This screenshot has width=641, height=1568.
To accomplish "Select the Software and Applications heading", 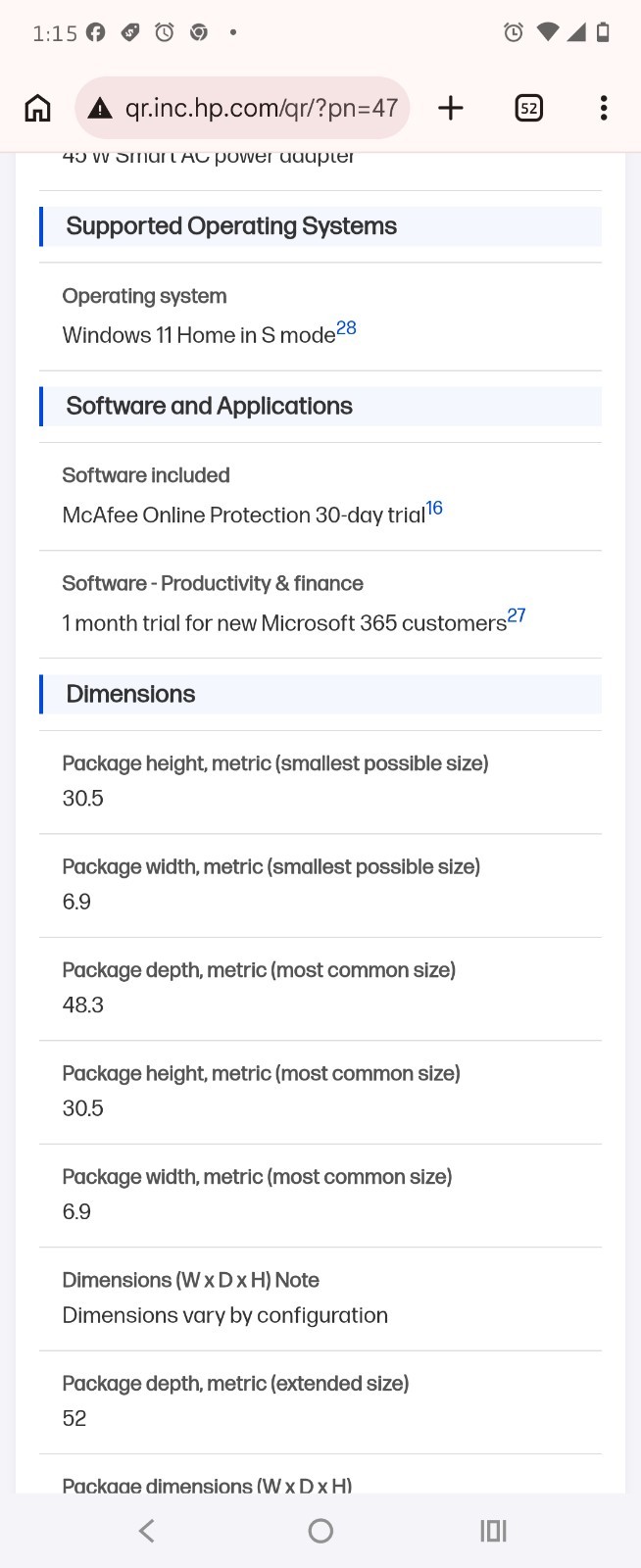I will pyautogui.click(x=209, y=406).
